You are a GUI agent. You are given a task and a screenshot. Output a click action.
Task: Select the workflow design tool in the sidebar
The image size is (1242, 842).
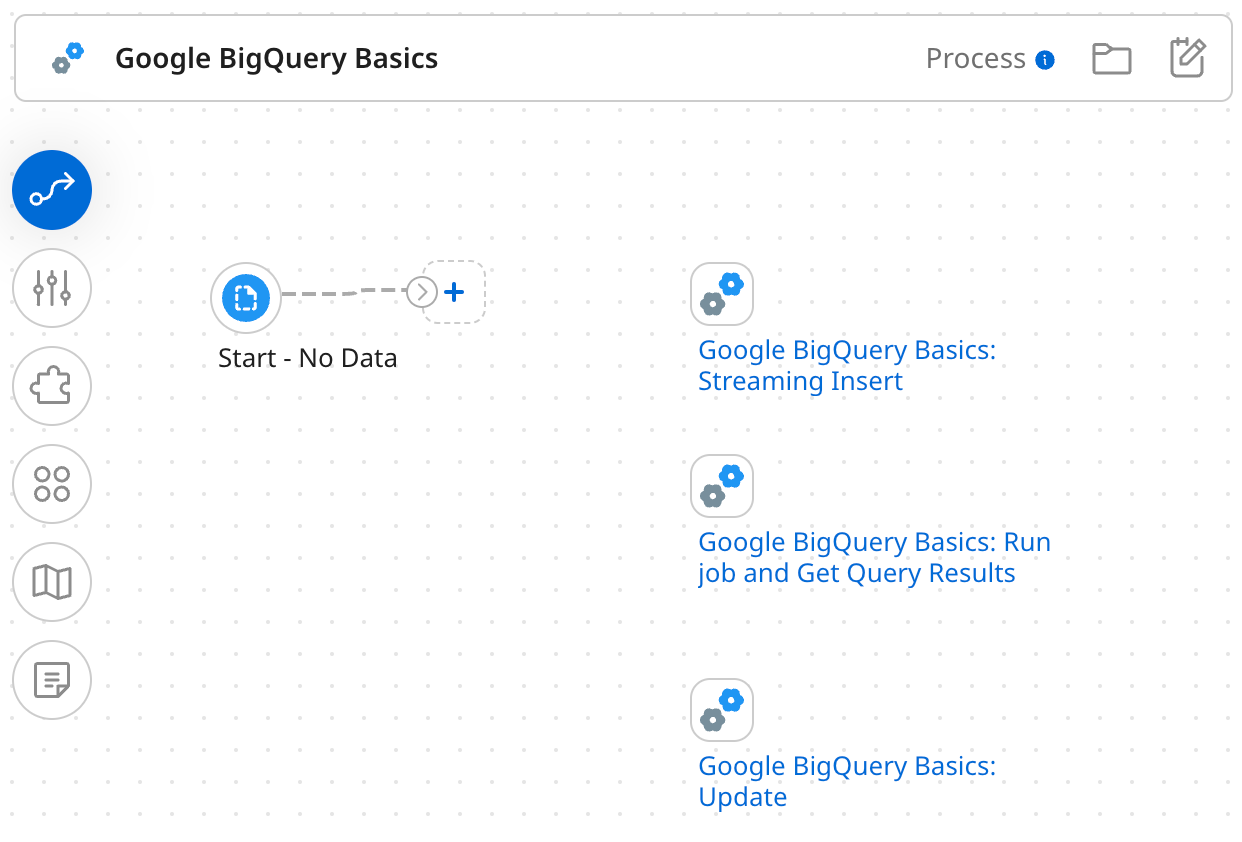(x=52, y=189)
